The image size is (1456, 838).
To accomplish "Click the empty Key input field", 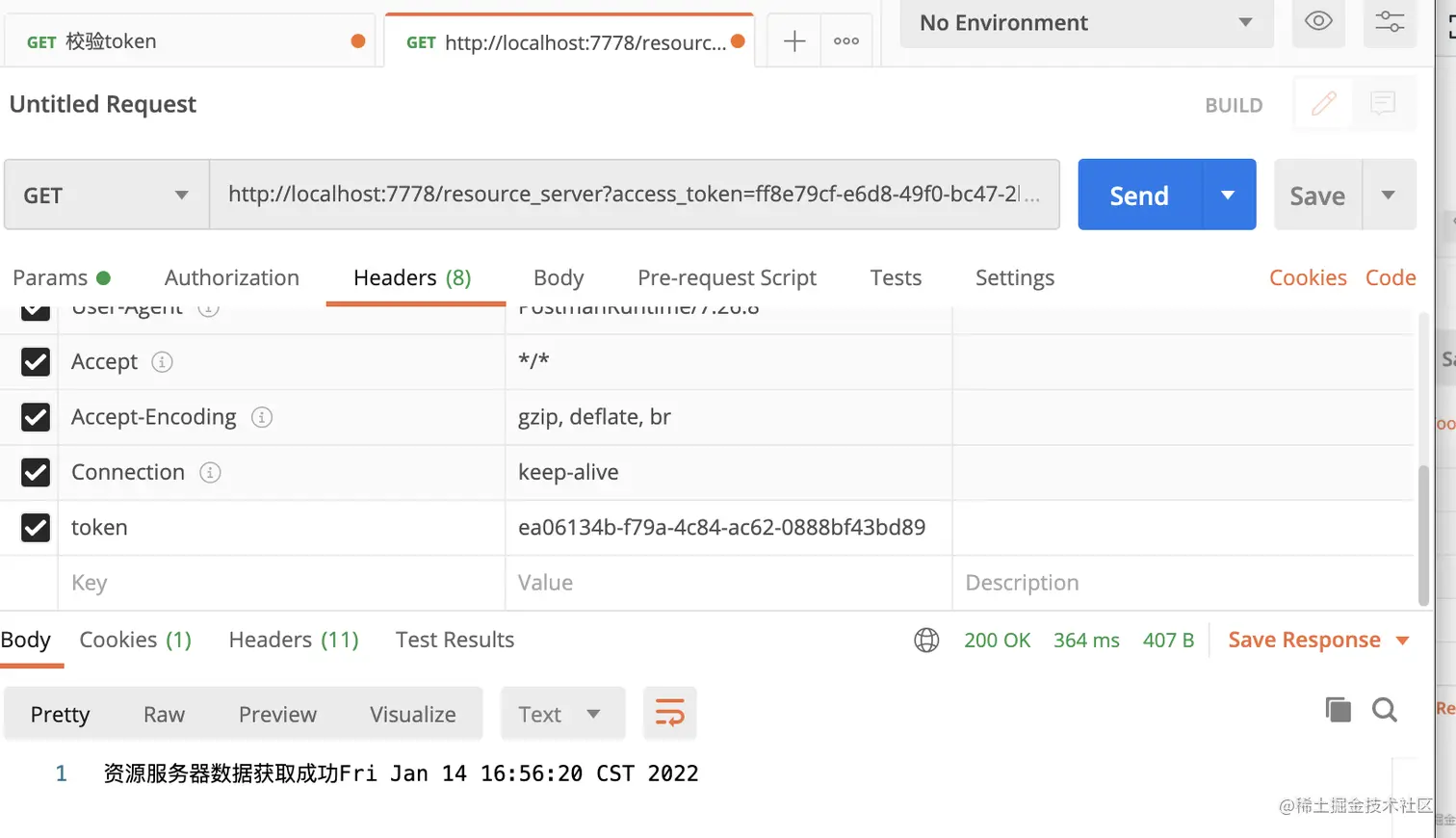I will click(281, 583).
